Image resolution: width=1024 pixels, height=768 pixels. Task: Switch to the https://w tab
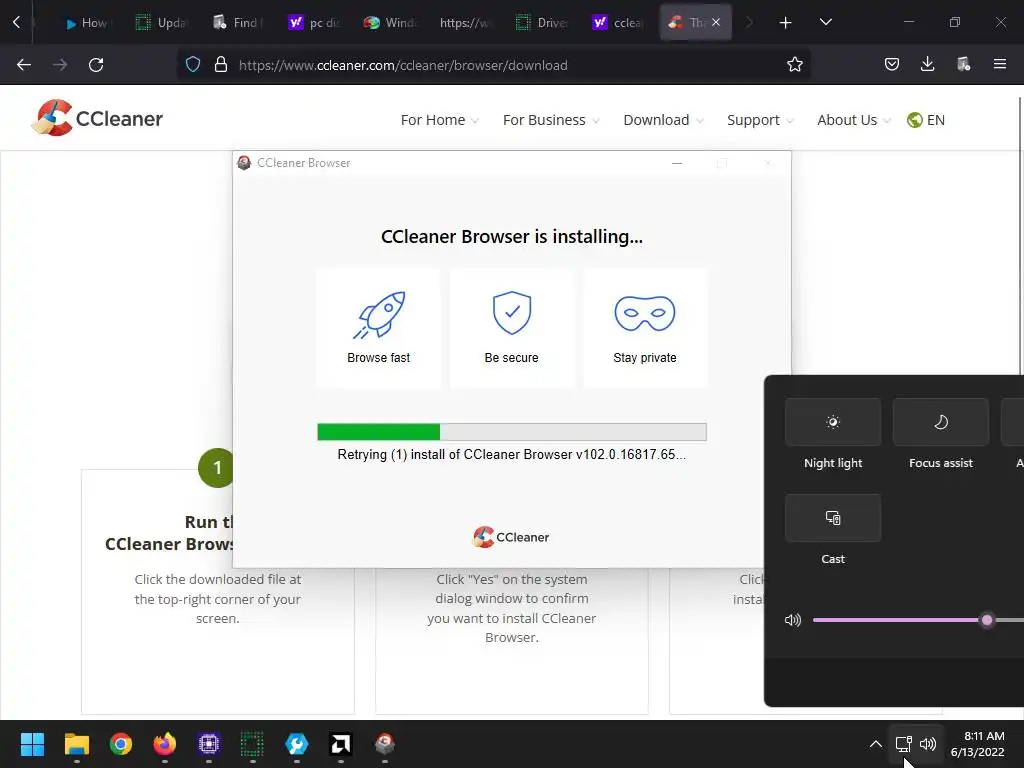pyautogui.click(x=466, y=23)
